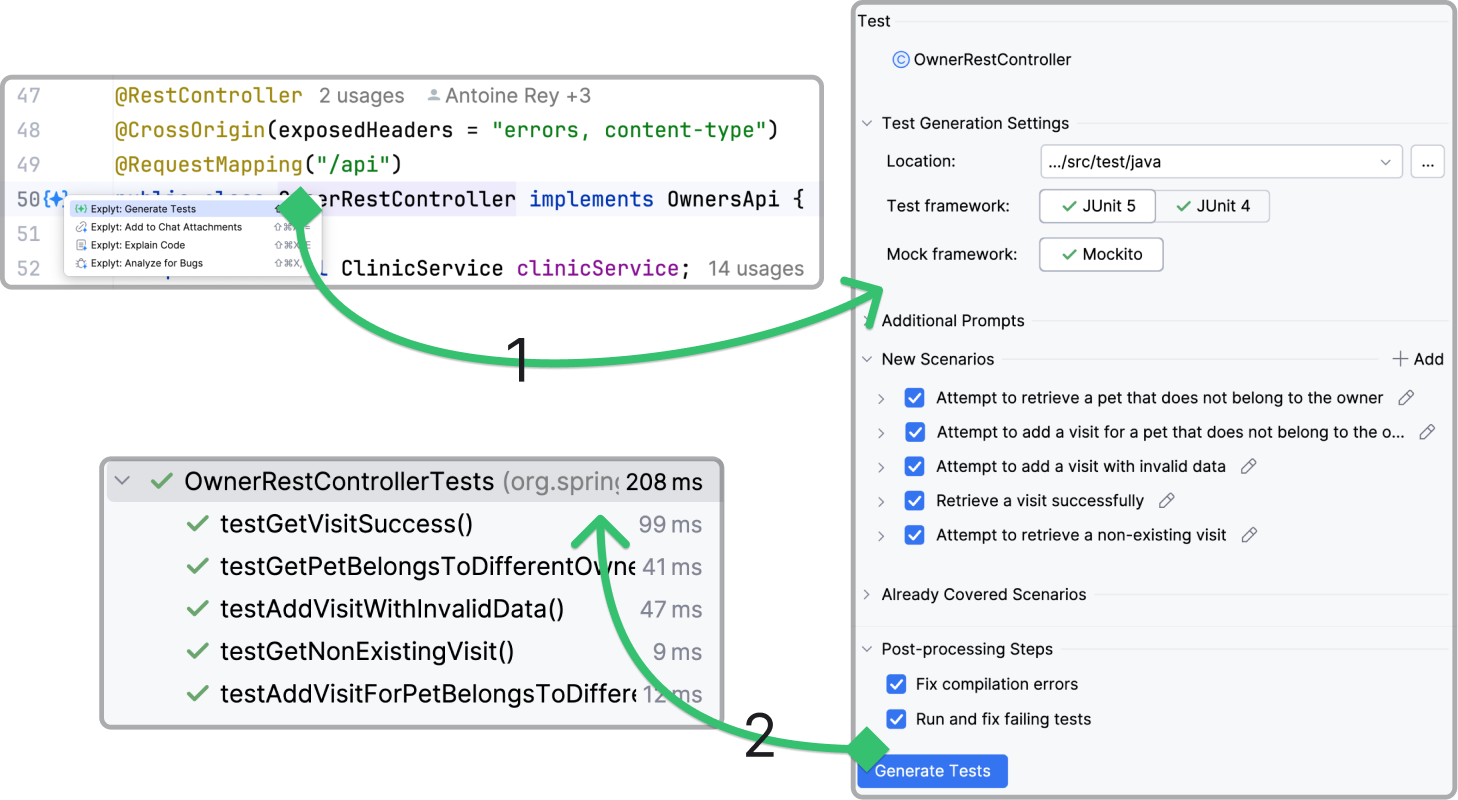Toggle Mockito mock framework
The width and height of the screenshot is (1458, 800).
click(1101, 254)
